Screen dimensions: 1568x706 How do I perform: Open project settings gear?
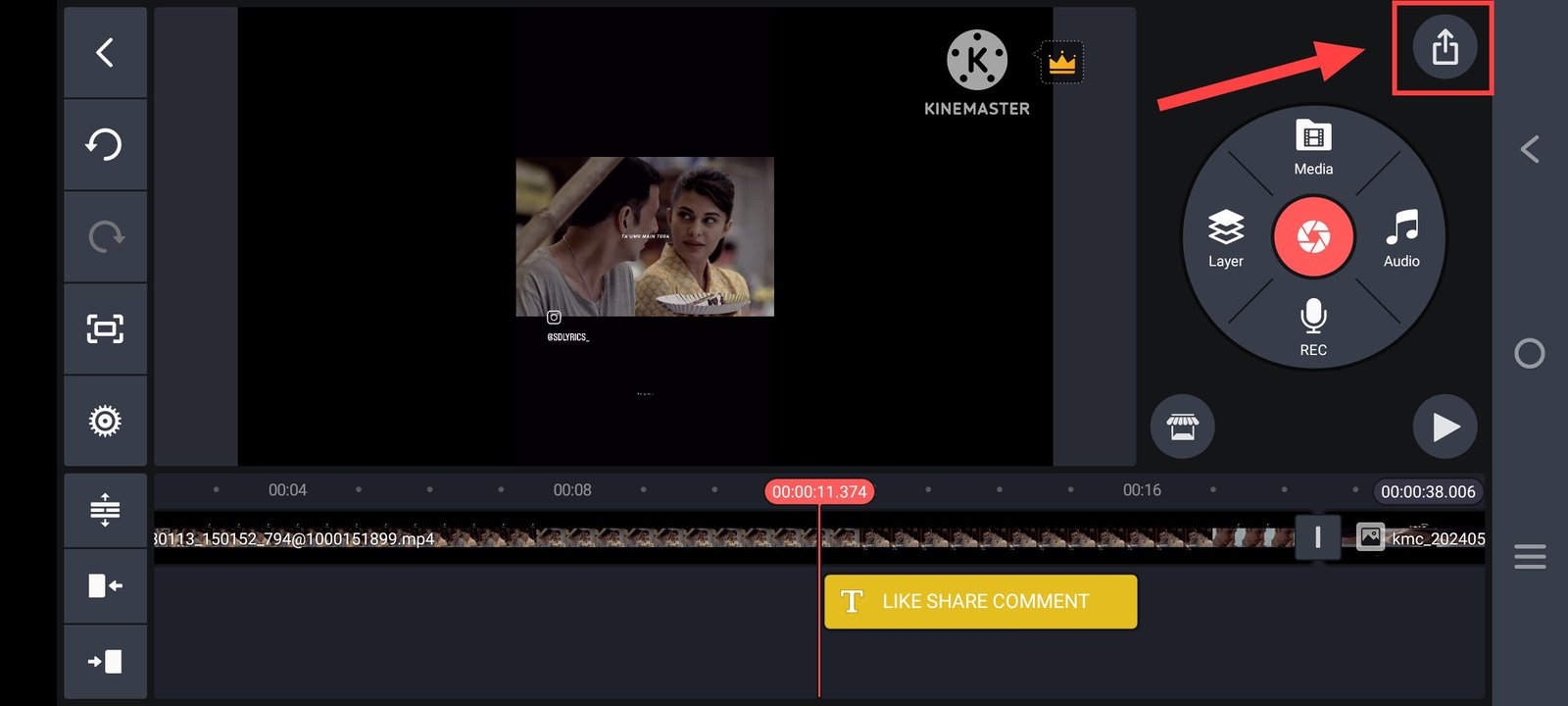click(x=105, y=421)
